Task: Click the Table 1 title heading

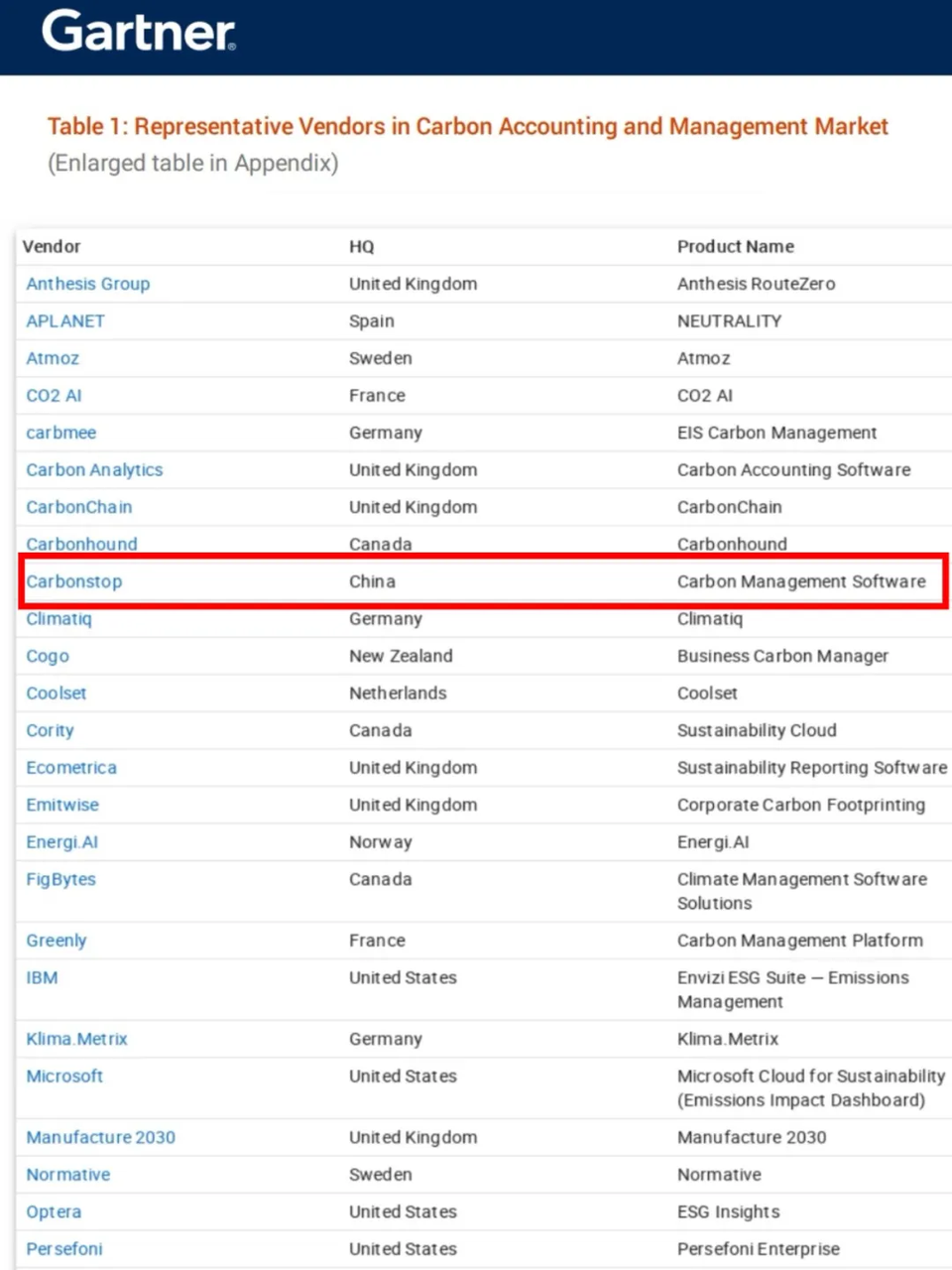Action: point(467,127)
